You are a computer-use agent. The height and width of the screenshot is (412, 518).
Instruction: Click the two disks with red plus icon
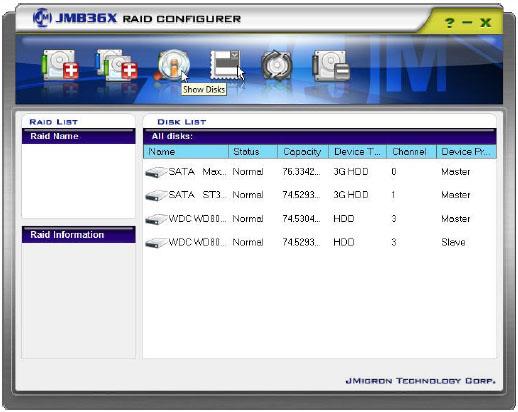[x=116, y=65]
